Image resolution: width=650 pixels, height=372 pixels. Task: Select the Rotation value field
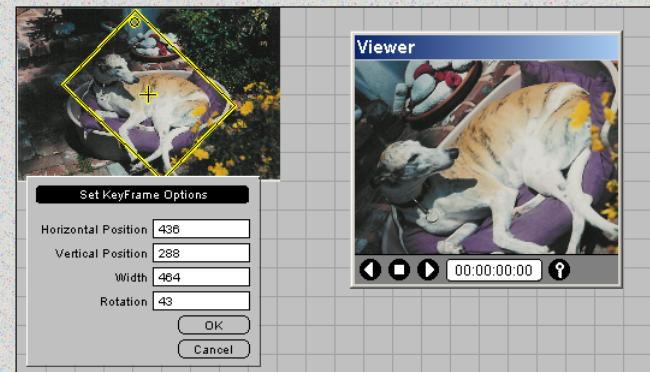[x=201, y=301]
